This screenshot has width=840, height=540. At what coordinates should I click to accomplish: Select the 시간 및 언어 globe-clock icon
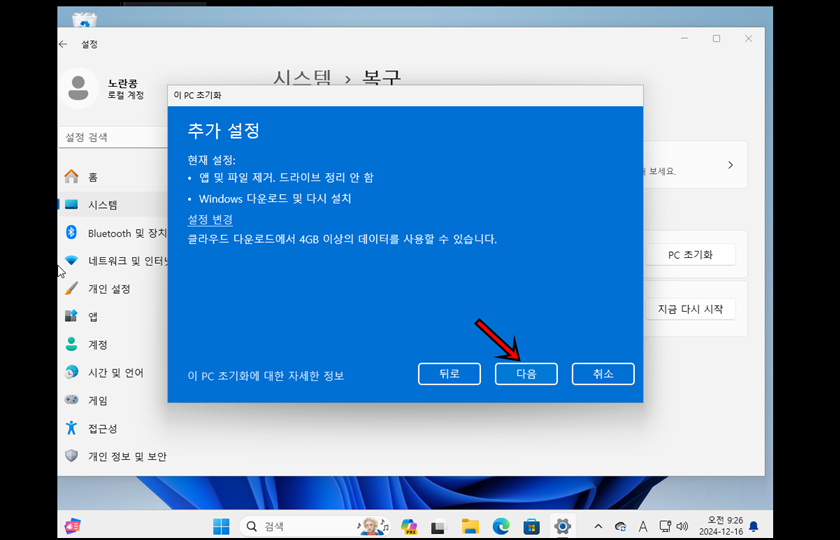tap(71, 372)
